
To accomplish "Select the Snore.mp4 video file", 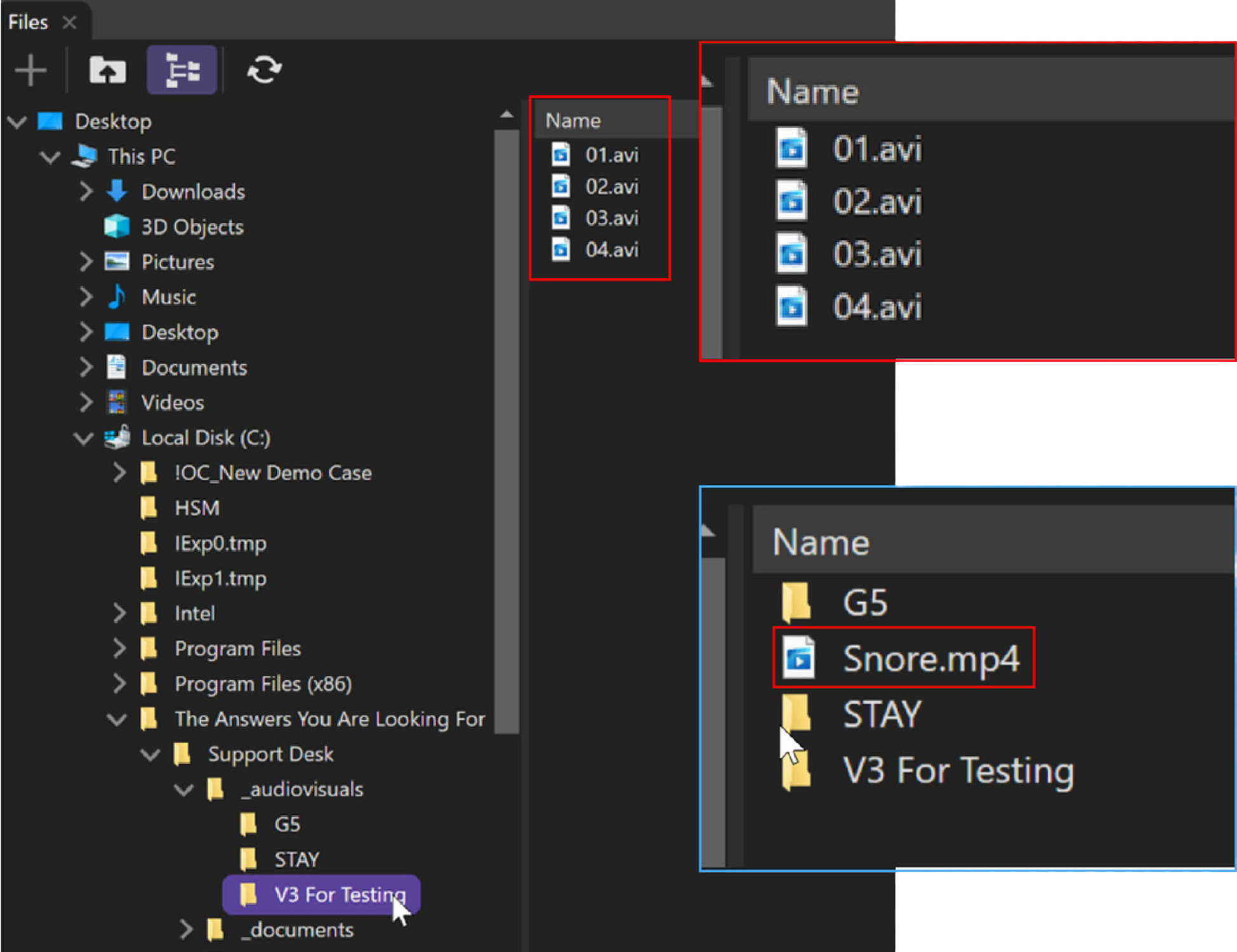I will click(930, 658).
